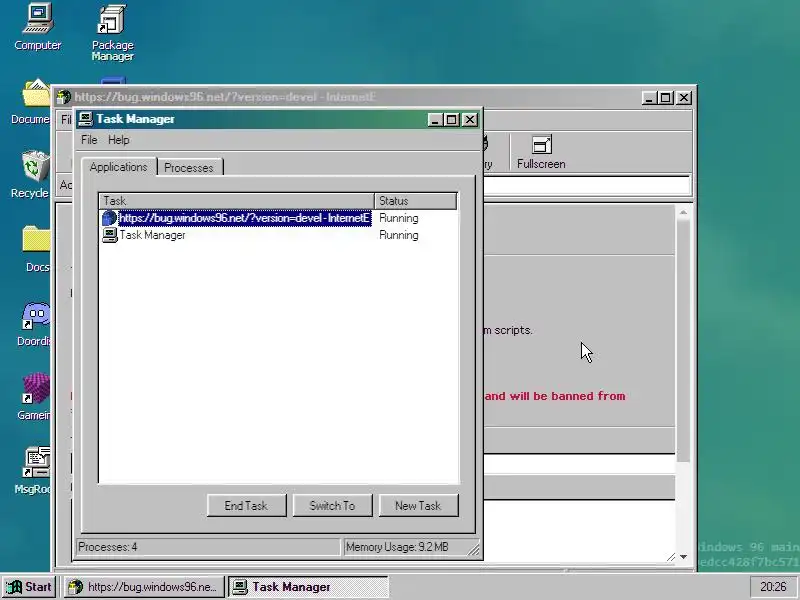Click the Memory Usage status bar entry
Screen dimensions: 800x600
(406, 547)
